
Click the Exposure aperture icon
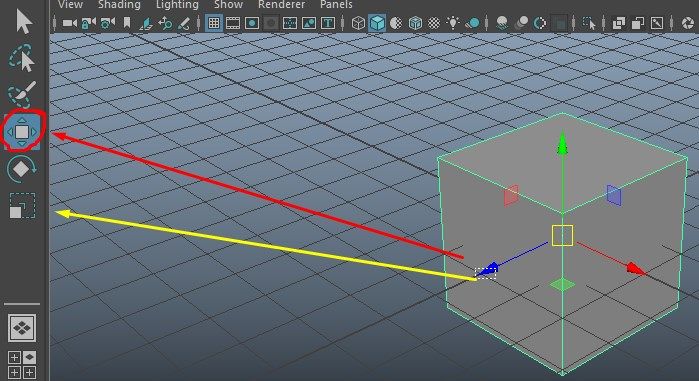689,23
